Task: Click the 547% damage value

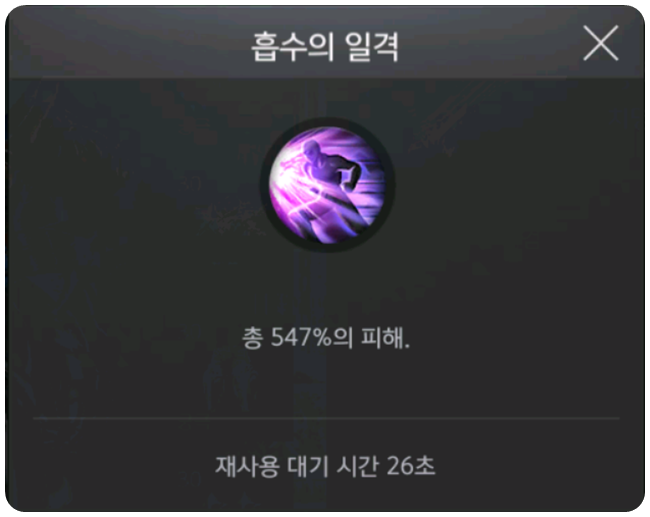Action: point(301,337)
